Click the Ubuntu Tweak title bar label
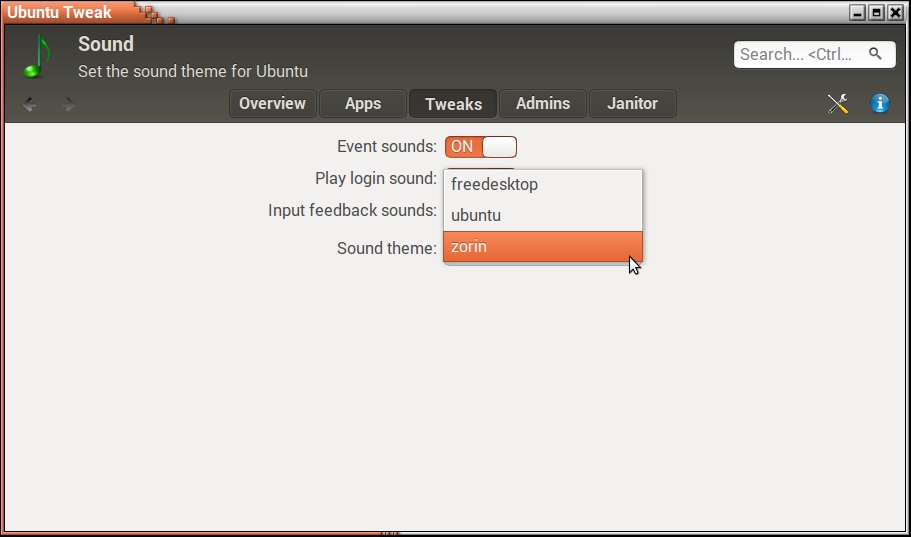 coord(60,13)
